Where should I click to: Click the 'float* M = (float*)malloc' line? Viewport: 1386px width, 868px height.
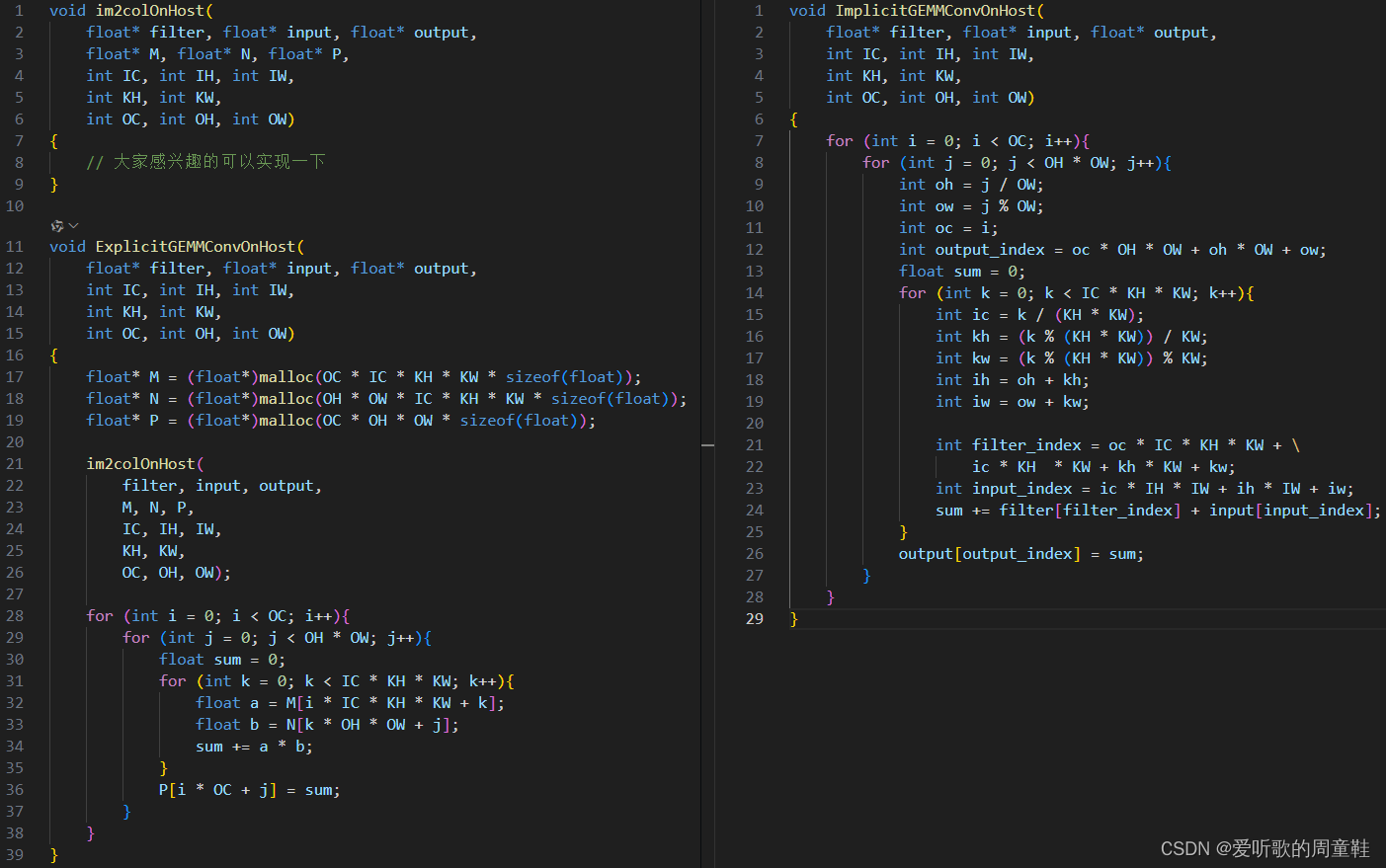pos(364,377)
